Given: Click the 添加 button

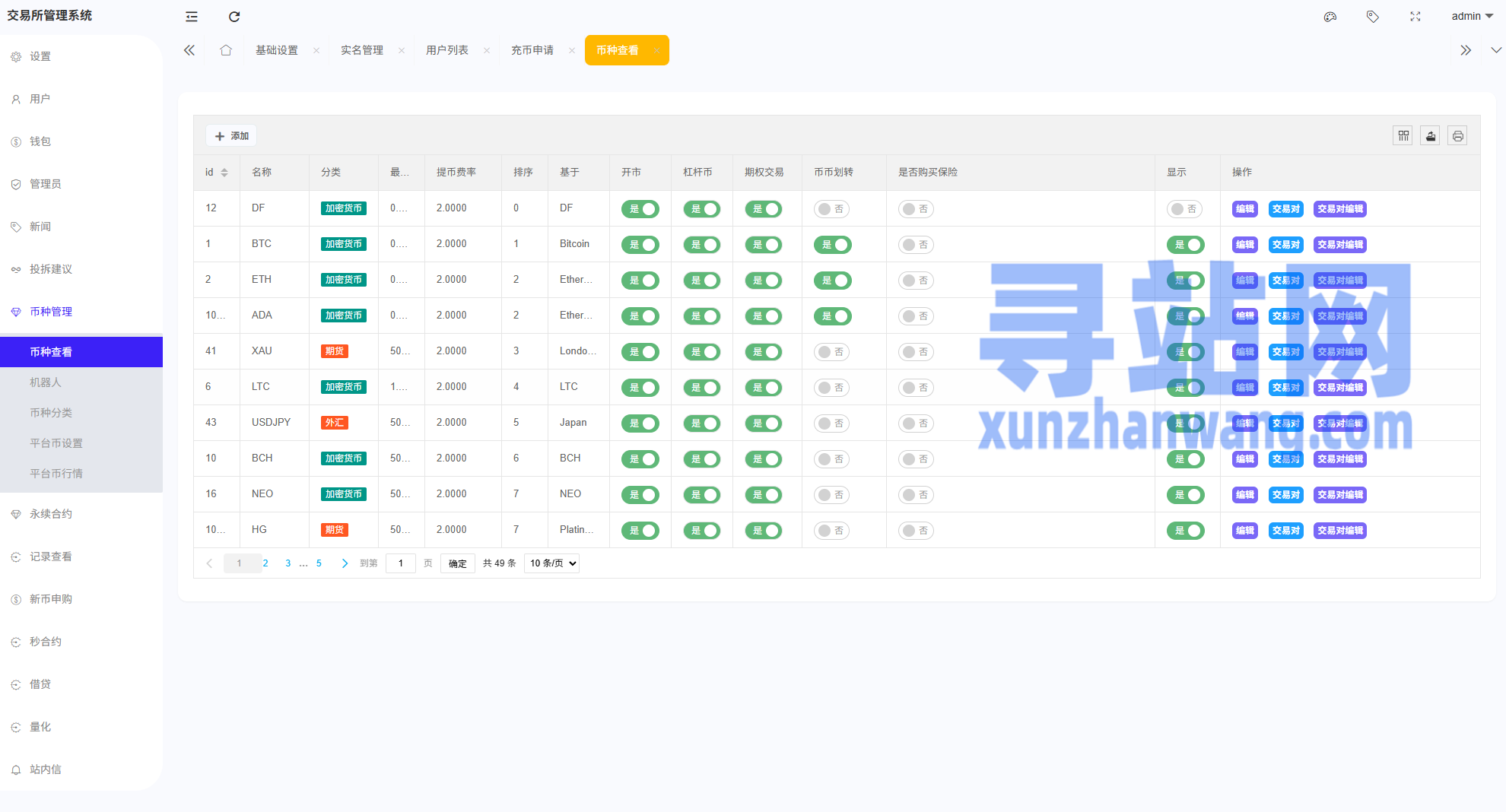Looking at the screenshot, I should (231, 136).
